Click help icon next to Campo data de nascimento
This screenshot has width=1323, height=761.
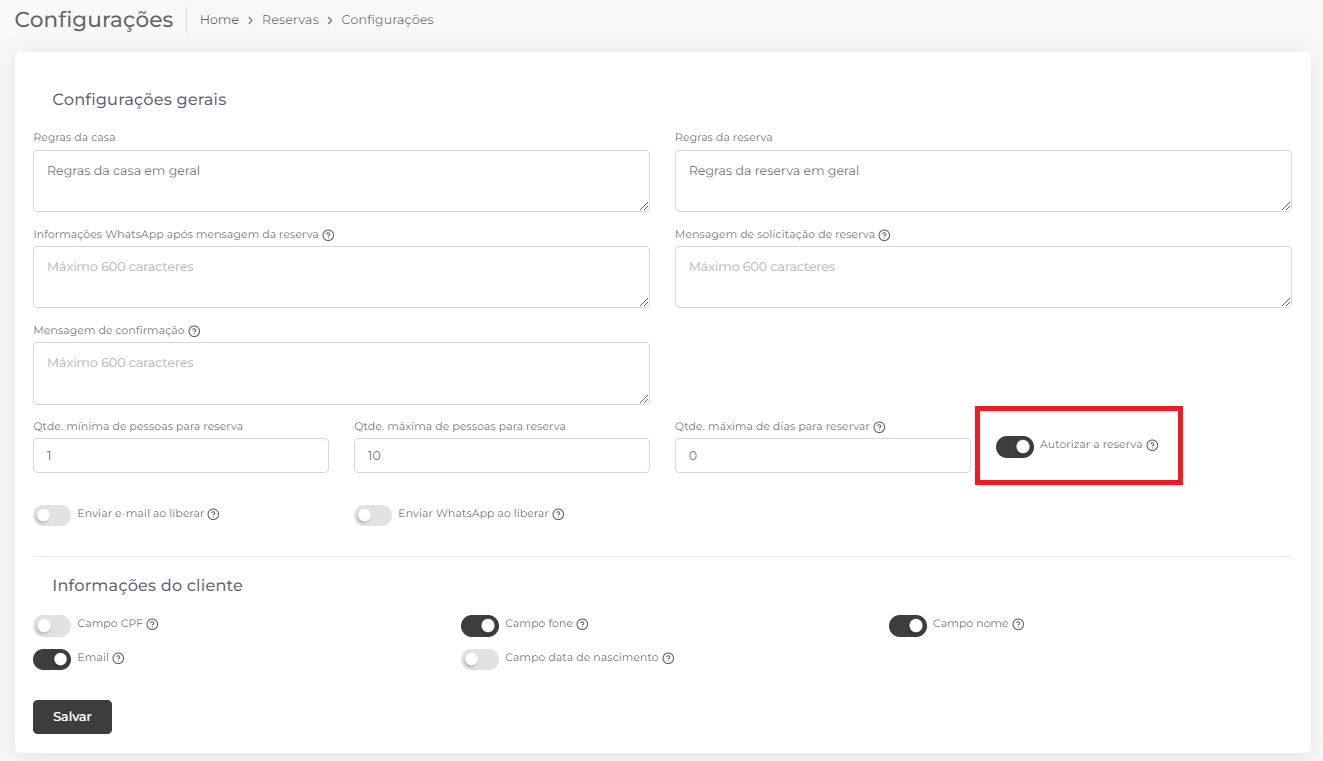pos(668,658)
